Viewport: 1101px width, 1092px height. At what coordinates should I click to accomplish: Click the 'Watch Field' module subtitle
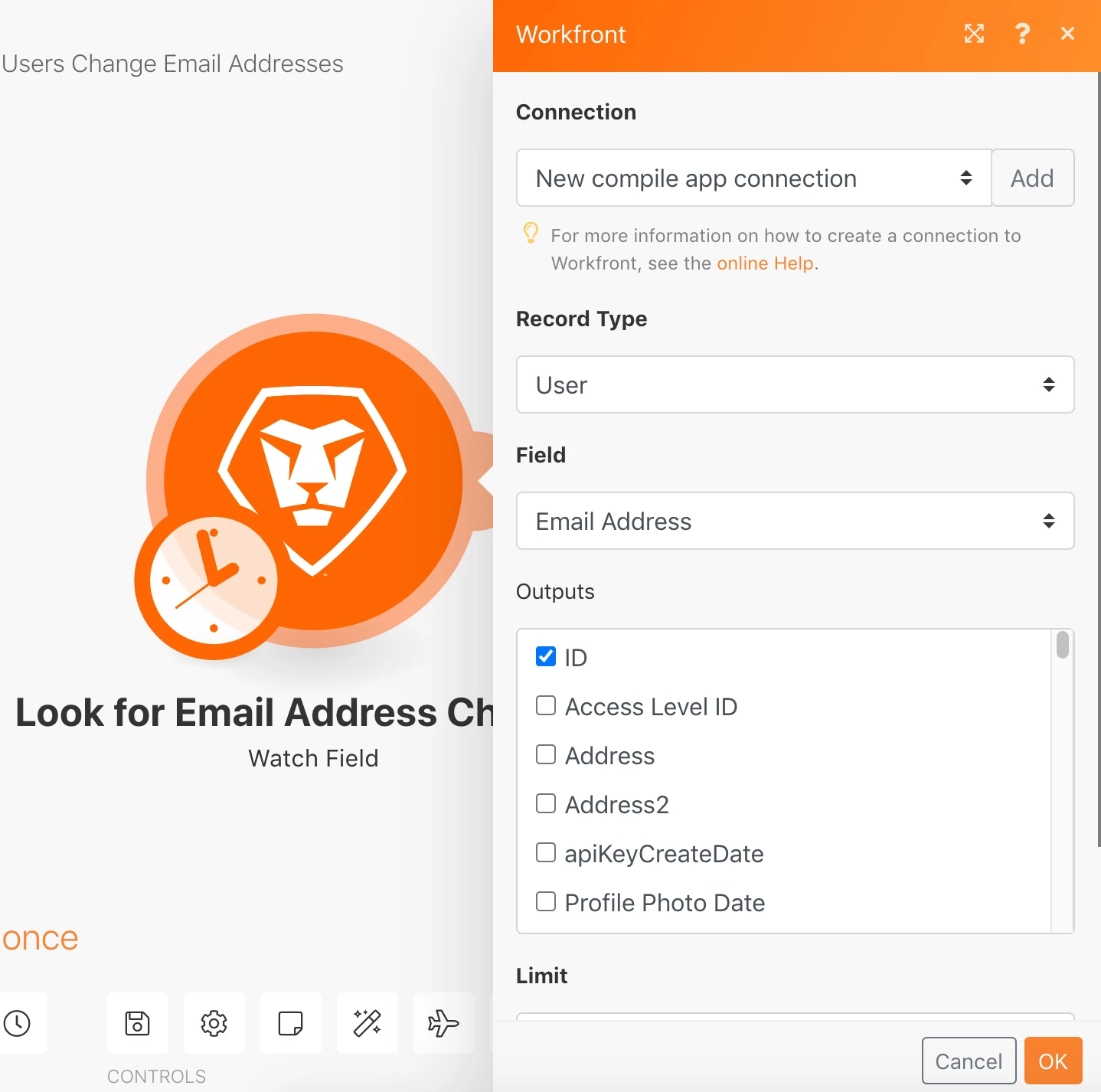tap(313, 758)
